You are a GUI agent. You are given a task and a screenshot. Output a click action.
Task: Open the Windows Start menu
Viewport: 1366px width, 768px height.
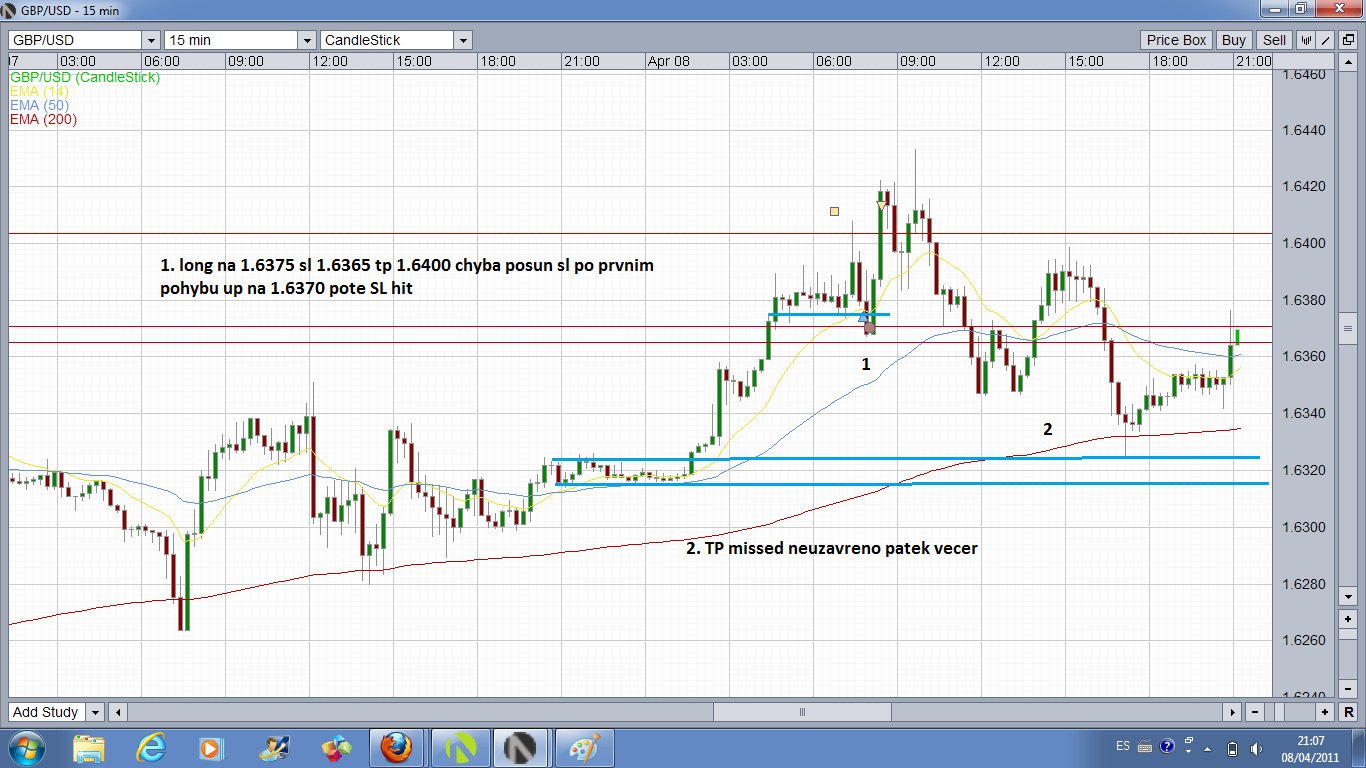point(25,747)
